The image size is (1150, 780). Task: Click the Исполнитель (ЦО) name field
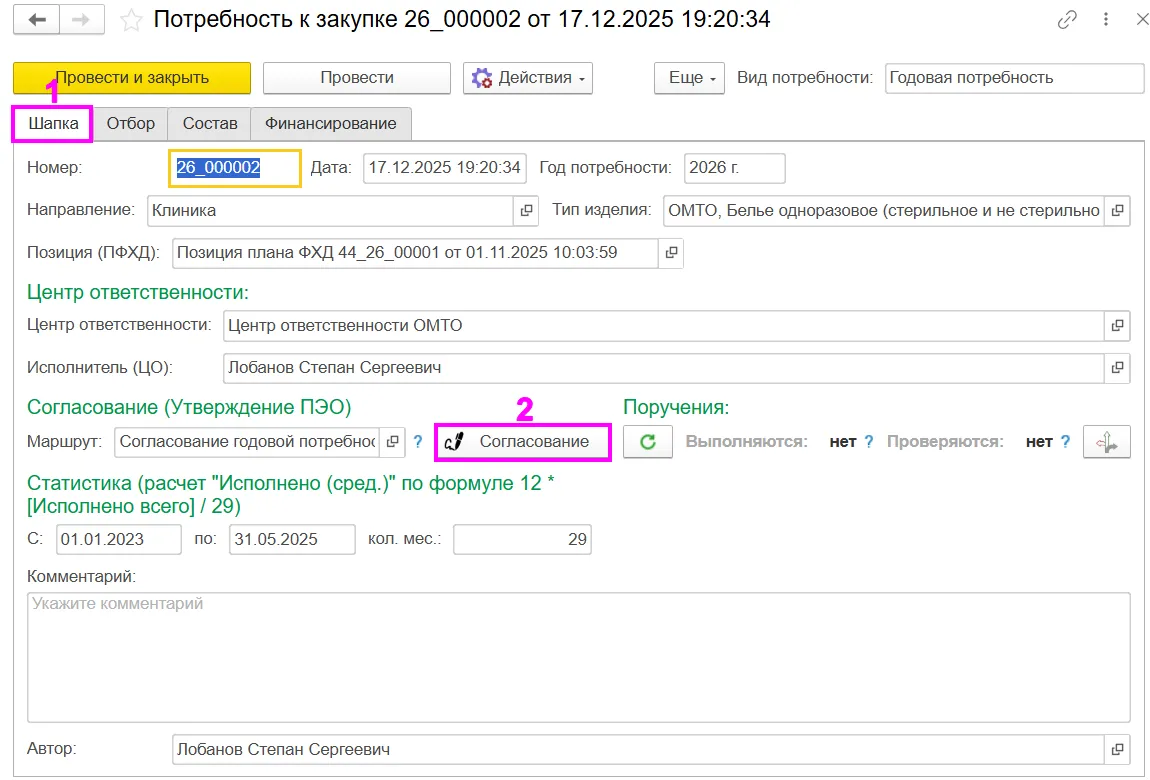pyautogui.click(x=664, y=368)
